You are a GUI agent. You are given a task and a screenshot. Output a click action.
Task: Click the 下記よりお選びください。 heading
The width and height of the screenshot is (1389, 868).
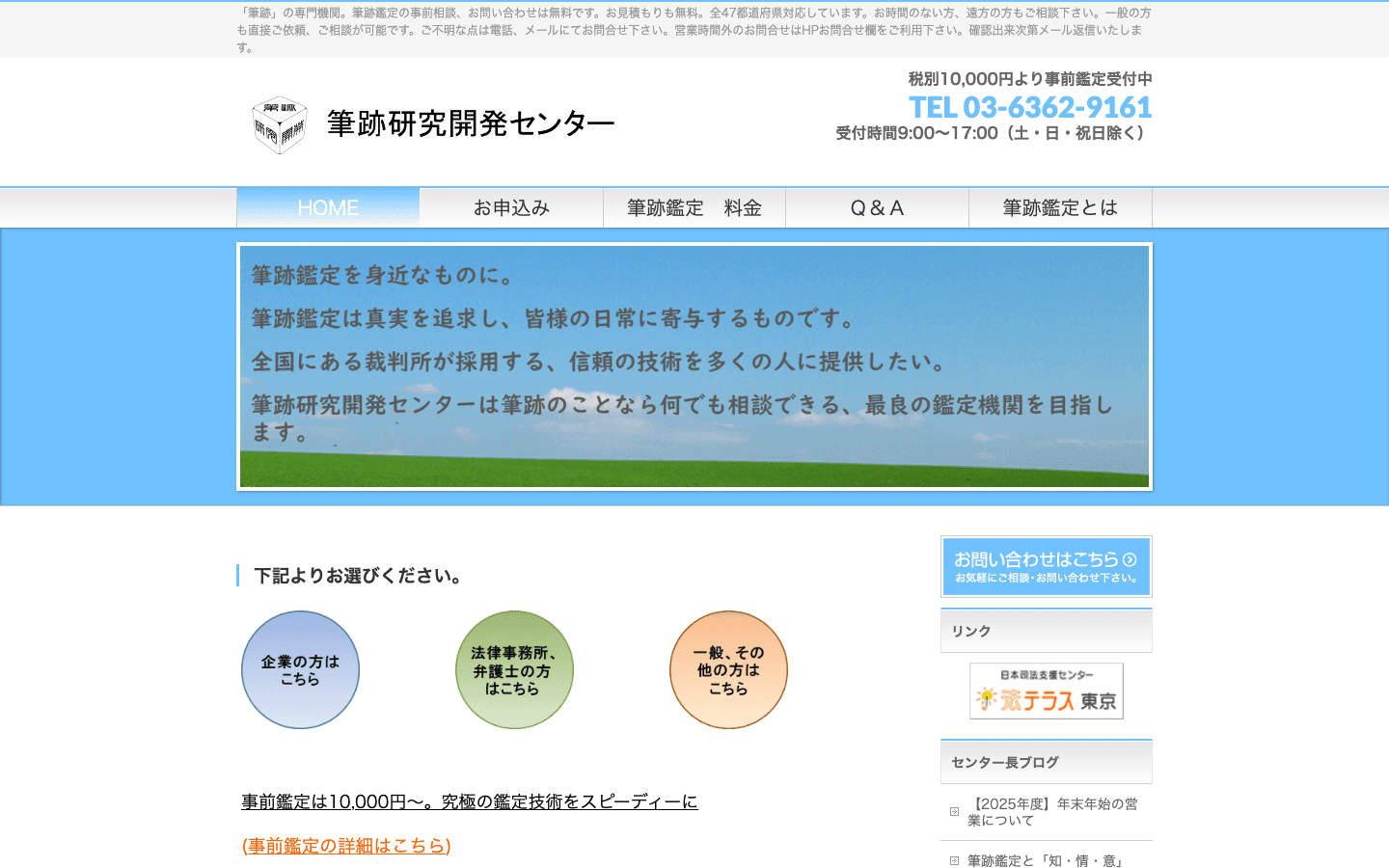359,576
